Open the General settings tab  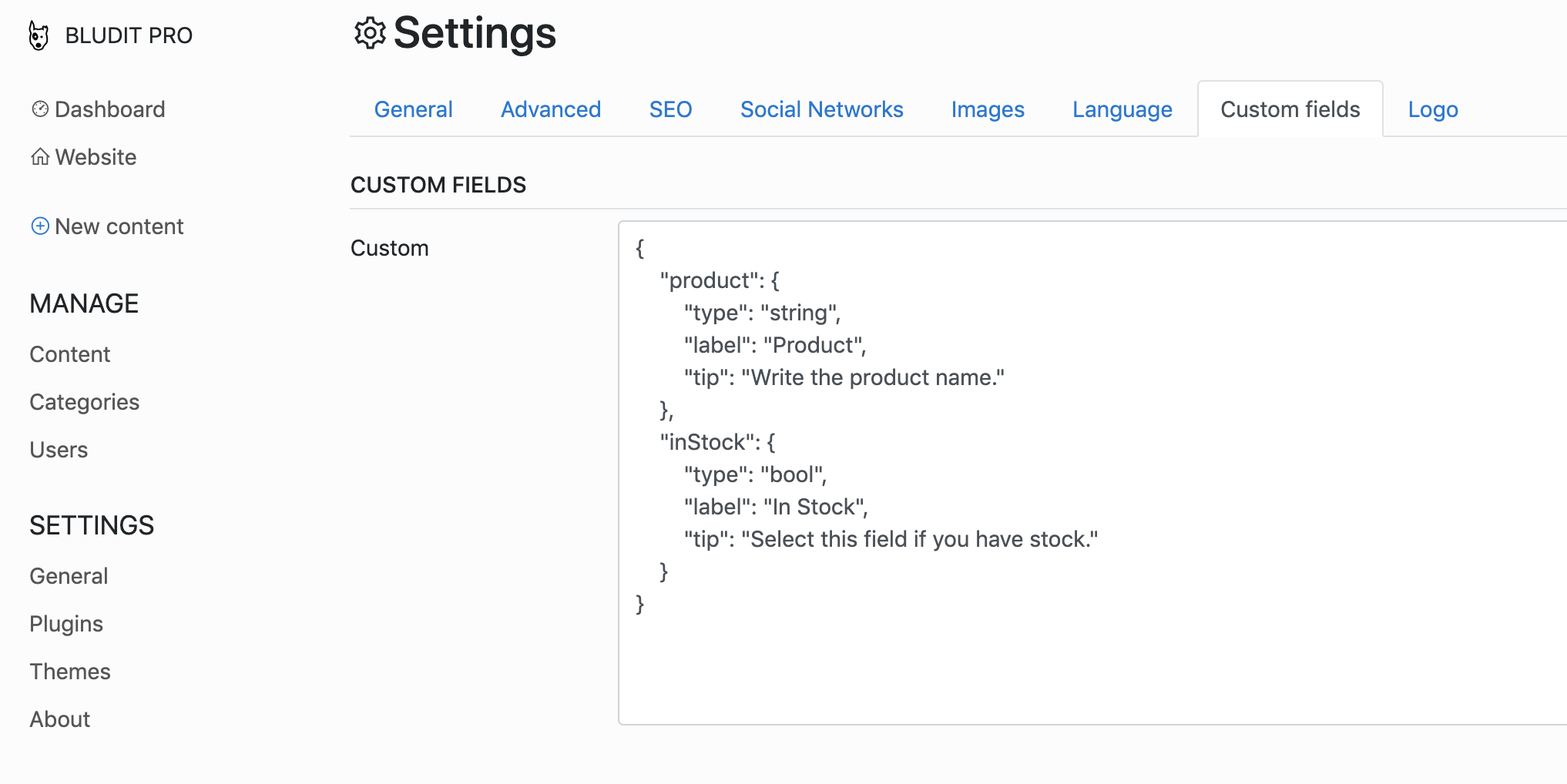pyautogui.click(x=413, y=109)
